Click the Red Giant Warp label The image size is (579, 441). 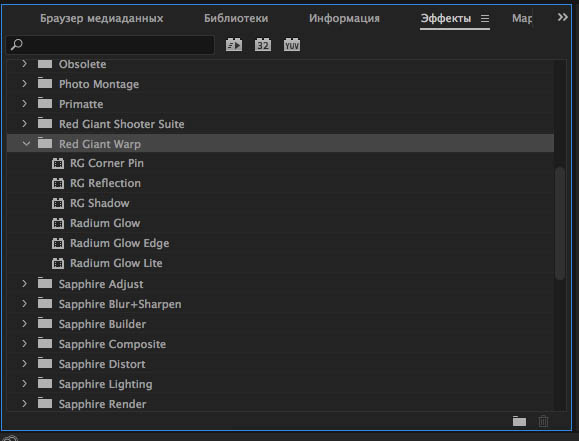100,144
